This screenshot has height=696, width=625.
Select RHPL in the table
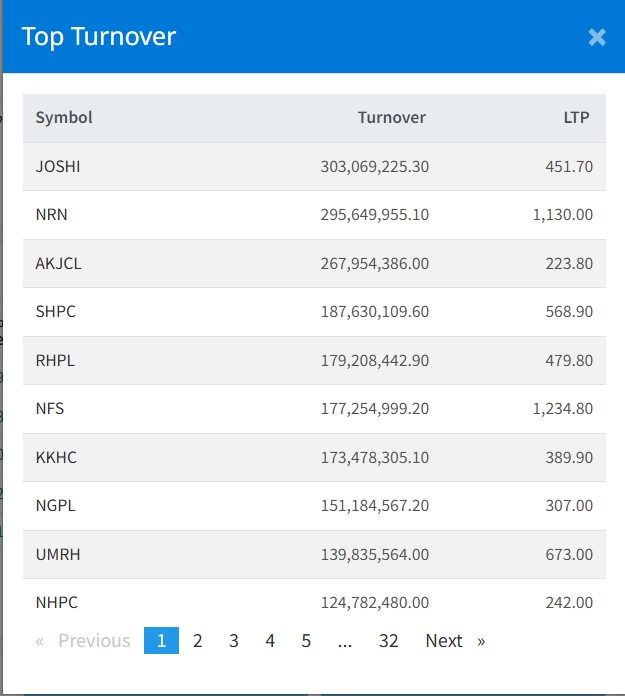point(56,361)
